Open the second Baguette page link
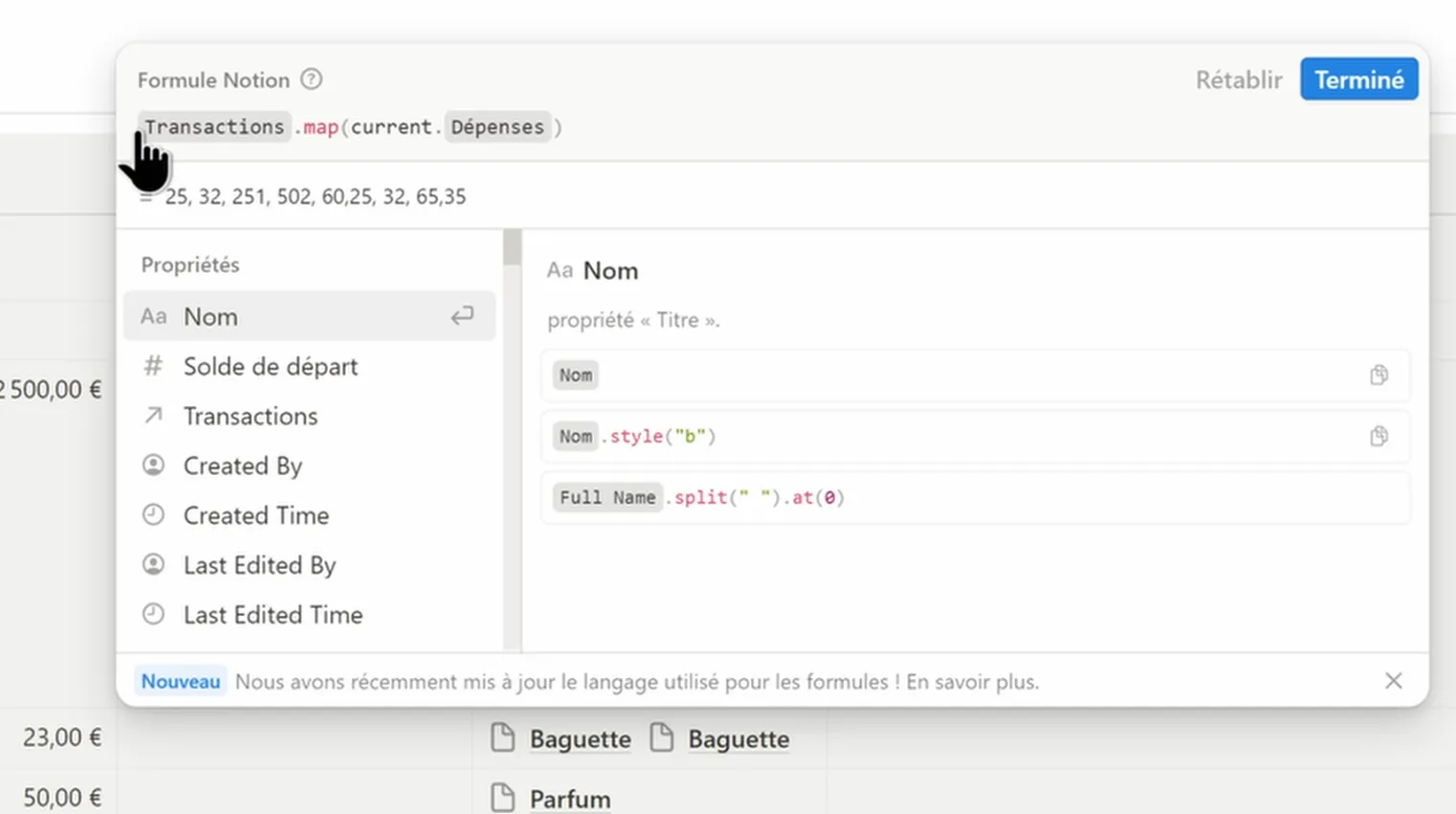Viewport: 1456px width, 814px height. [x=739, y=739]
